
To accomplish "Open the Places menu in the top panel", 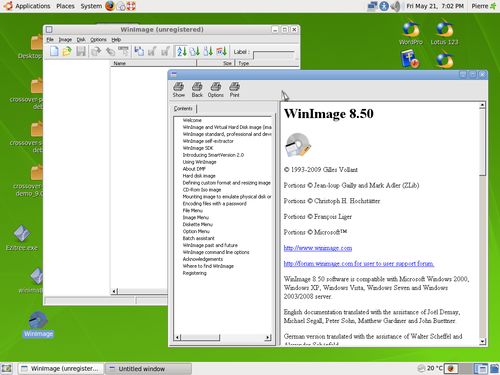I will point(65,6).
